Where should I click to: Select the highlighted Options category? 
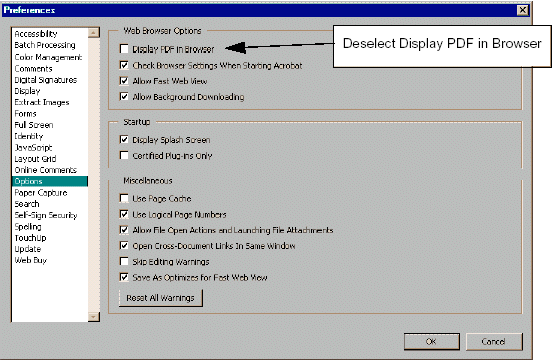(50, 181)
